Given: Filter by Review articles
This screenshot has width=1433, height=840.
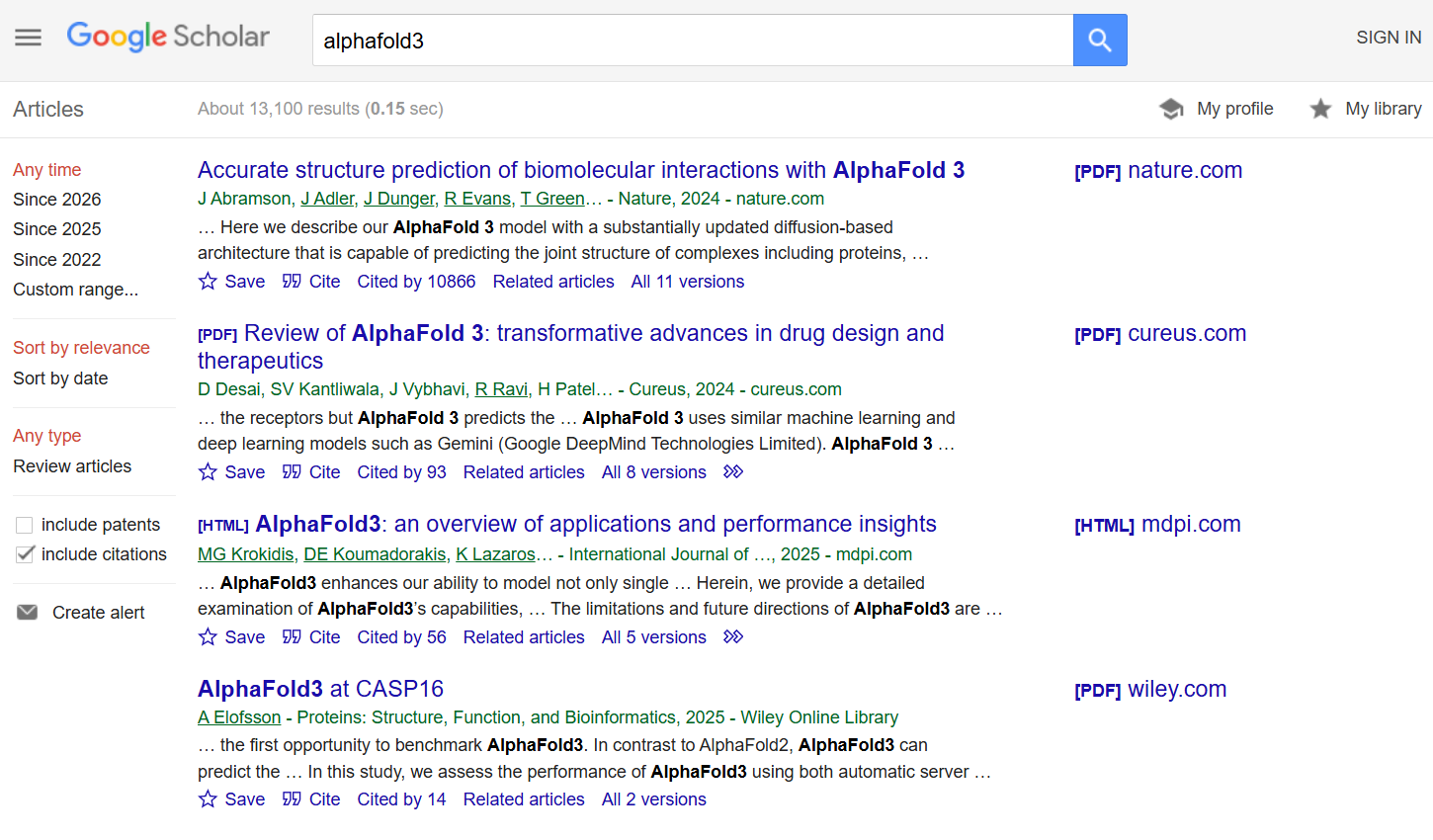Looking at the screenshot, I should [72, 466].
